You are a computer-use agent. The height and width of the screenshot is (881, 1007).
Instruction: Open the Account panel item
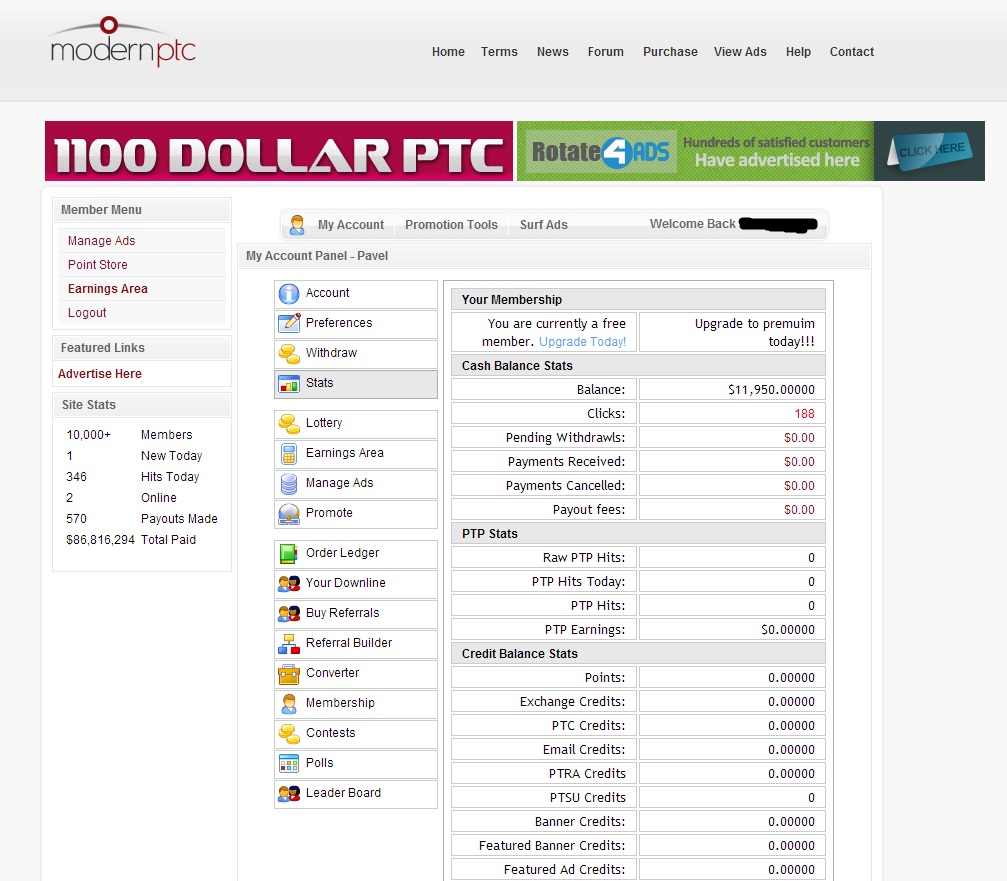click(356, 293)
